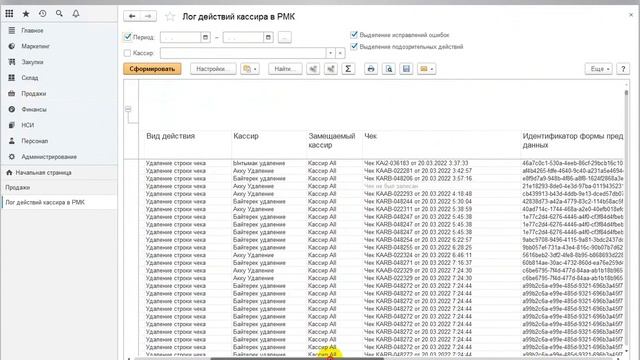The height and width of the screenshot is (360, 640).
Task: Switch to the open Продажи tab
Action: pos(59,187)
